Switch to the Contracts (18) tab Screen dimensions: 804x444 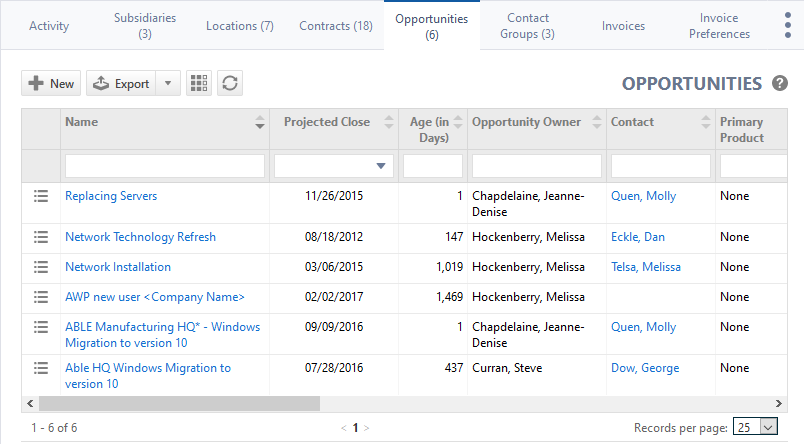click(336, 26)
